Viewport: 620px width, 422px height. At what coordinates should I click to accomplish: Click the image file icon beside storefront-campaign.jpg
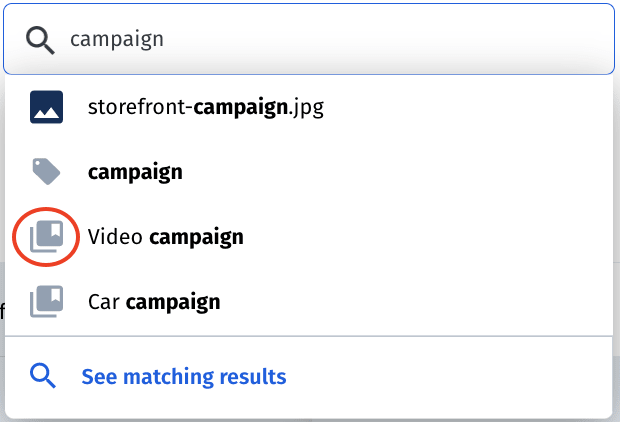(x=46, y=107)
